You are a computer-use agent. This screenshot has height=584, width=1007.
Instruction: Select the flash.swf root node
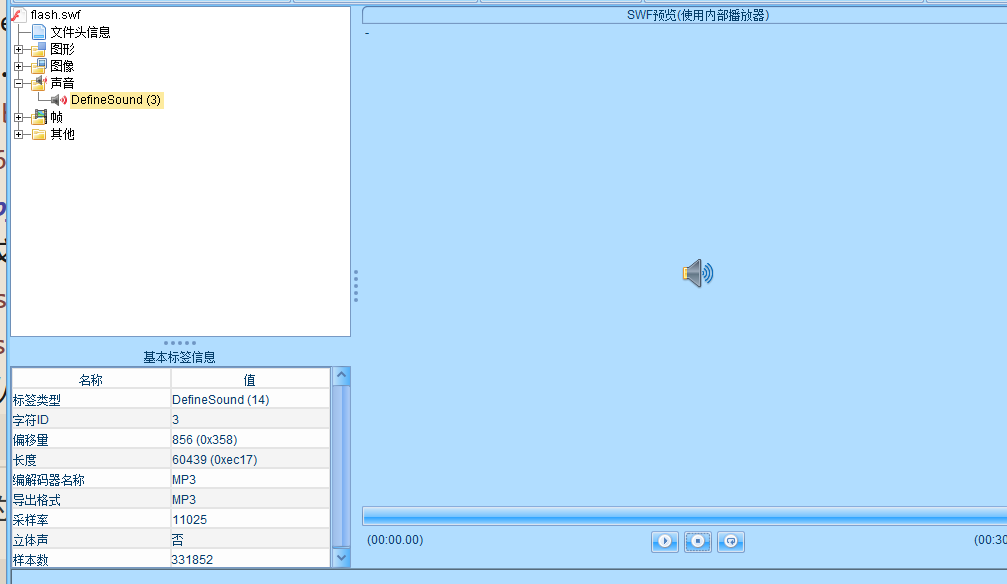[56, 15]
